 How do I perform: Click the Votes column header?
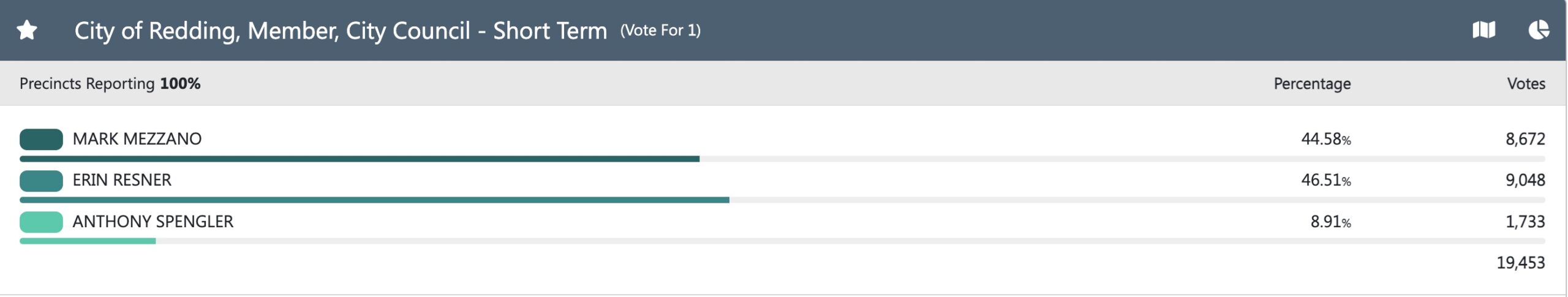coord(1526,84)
